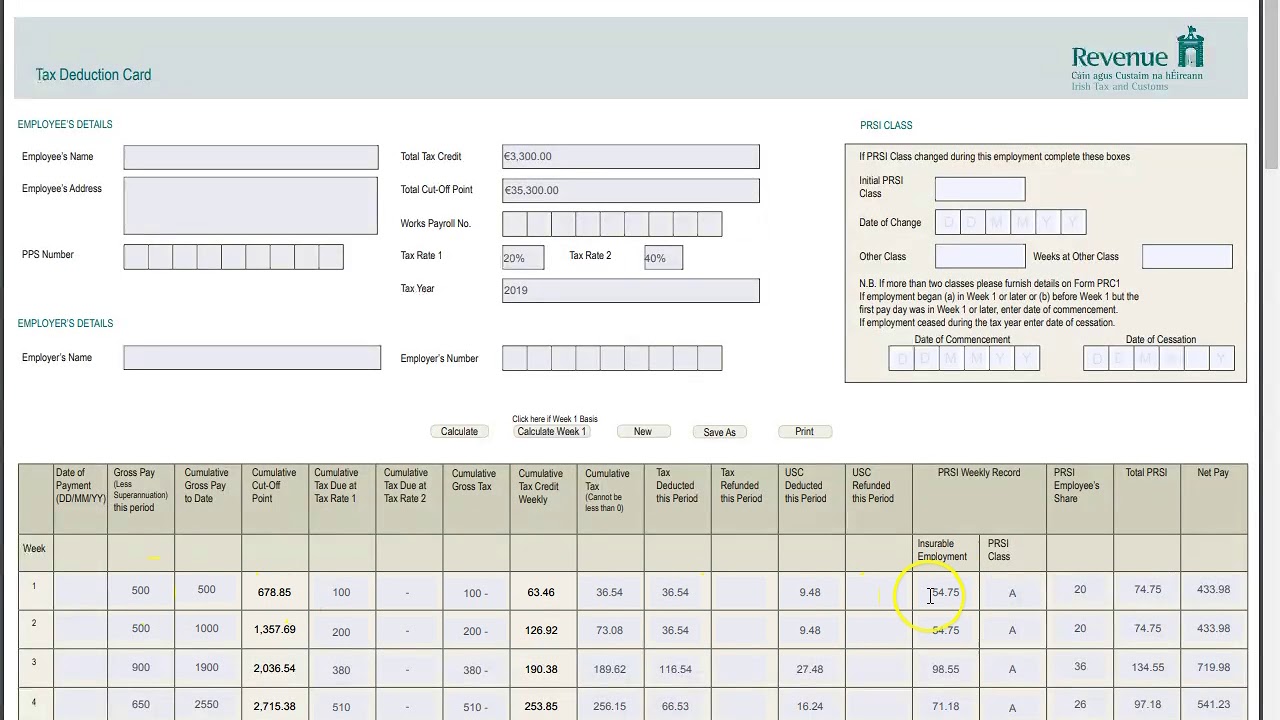Select the Cumulative Tax Credit value 63.46
Screen dimensions: 1280x720
[541, 593]
